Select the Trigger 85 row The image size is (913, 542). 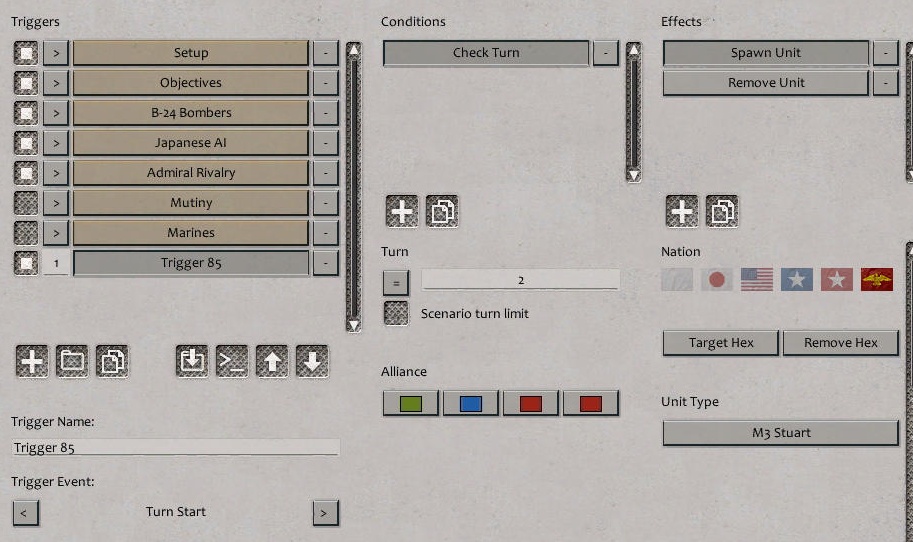point(191,263)
